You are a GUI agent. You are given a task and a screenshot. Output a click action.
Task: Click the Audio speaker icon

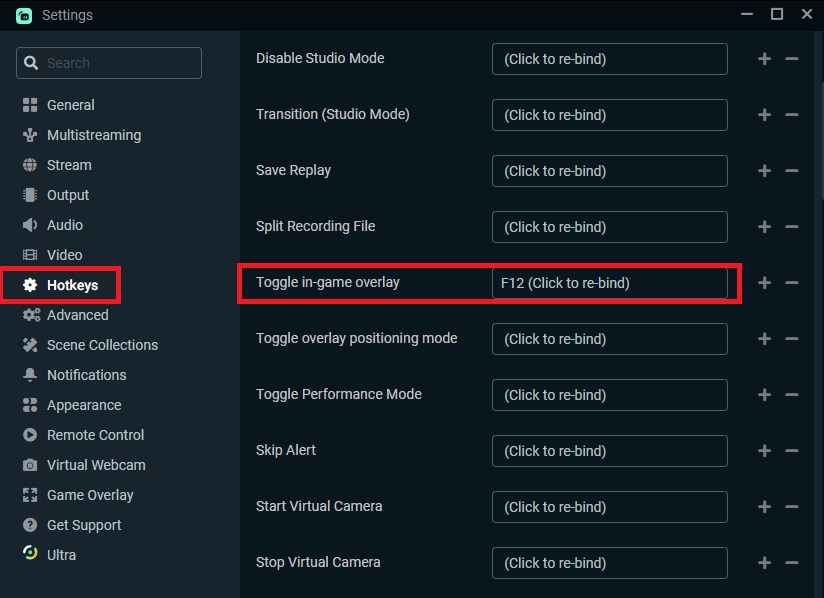point(29,225)
